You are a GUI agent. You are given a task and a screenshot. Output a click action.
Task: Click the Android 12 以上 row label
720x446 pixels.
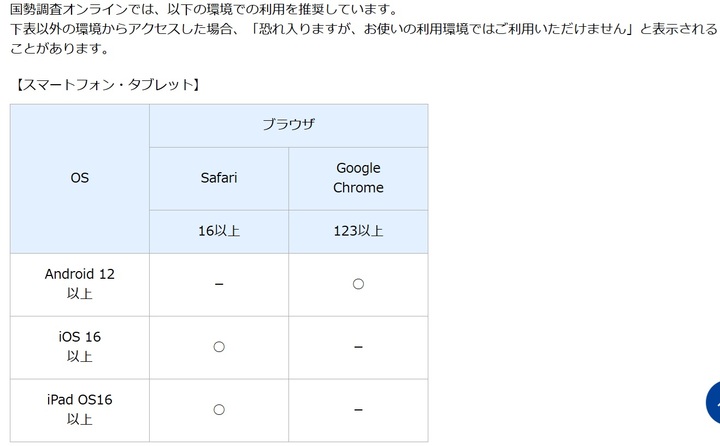(80, 284)
